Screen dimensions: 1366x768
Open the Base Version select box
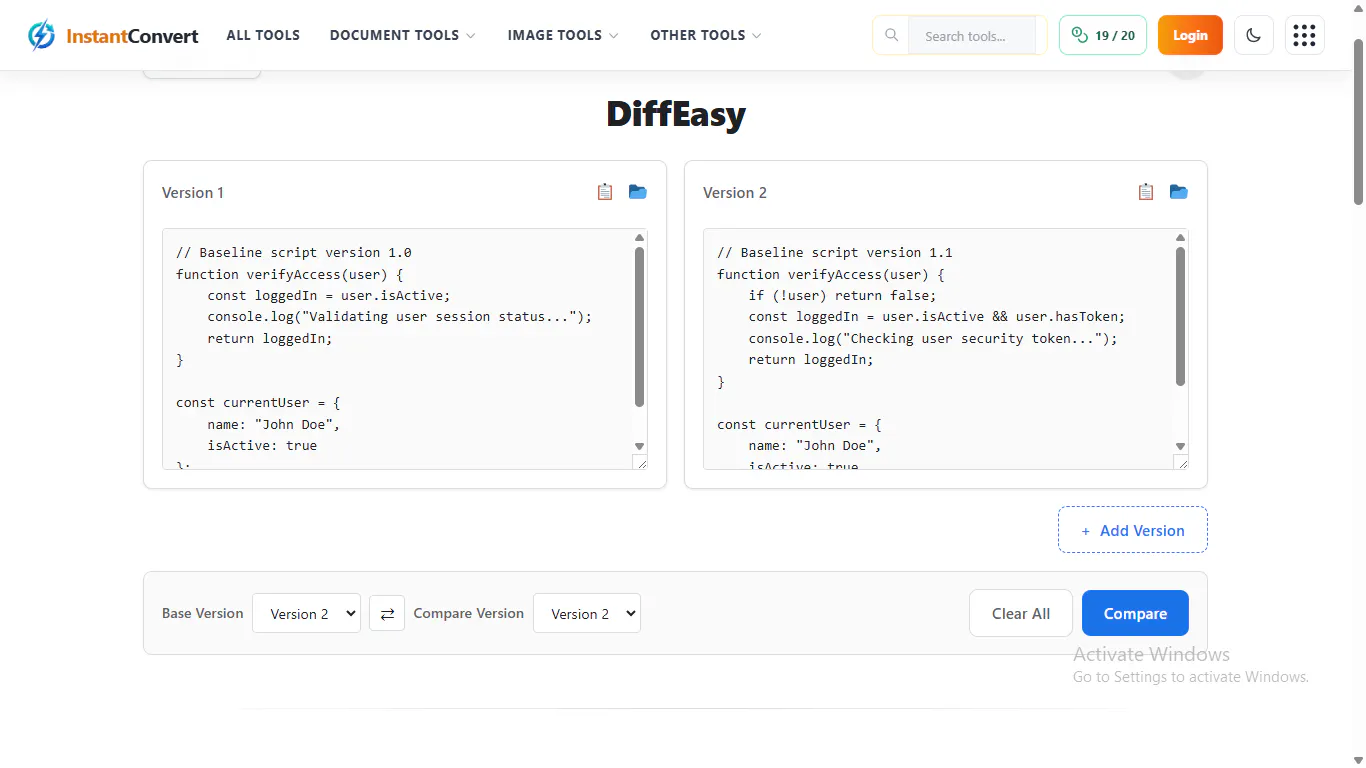(x=306, y=613)
